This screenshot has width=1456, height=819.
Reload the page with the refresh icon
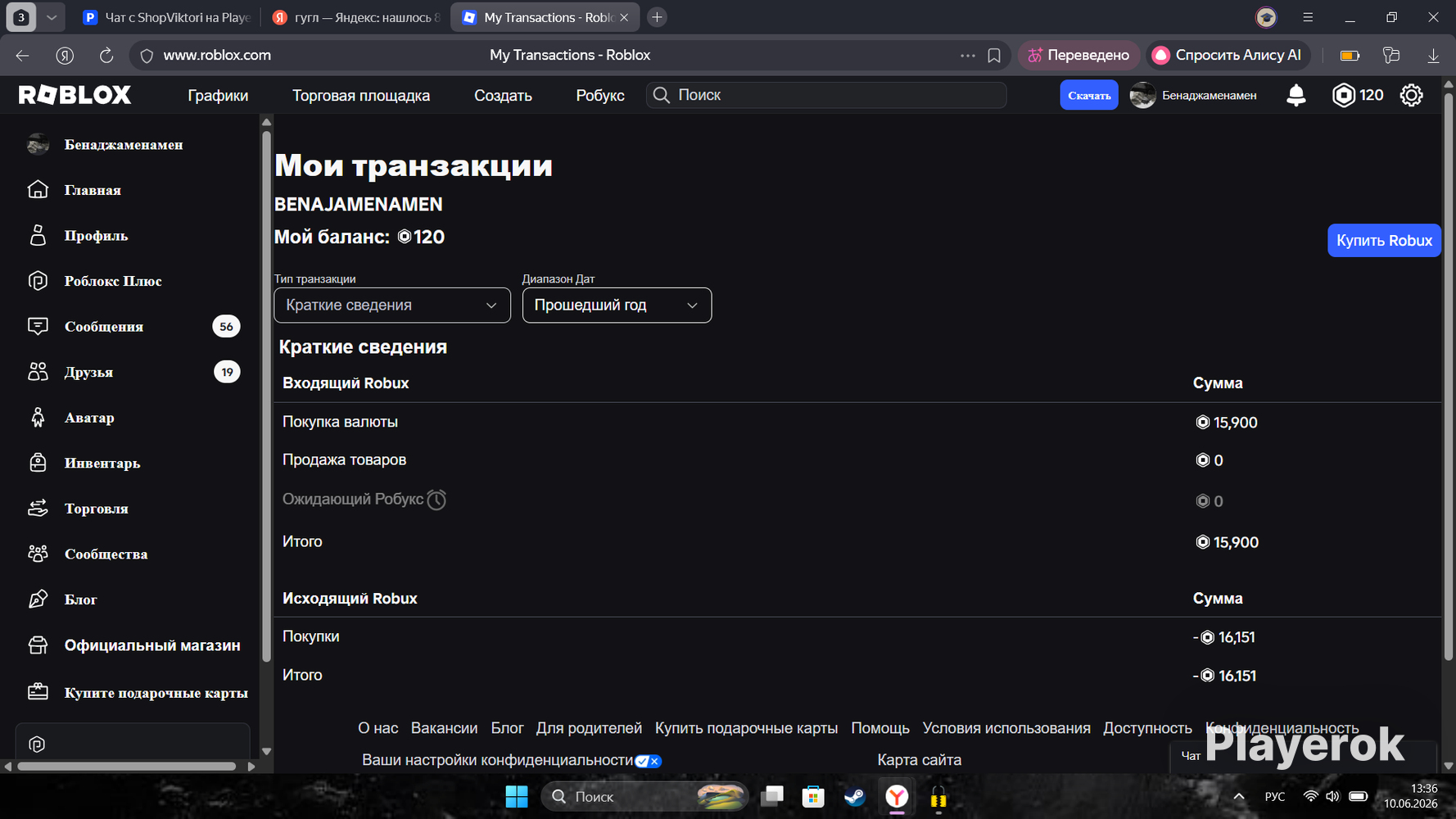click(106, 55)
